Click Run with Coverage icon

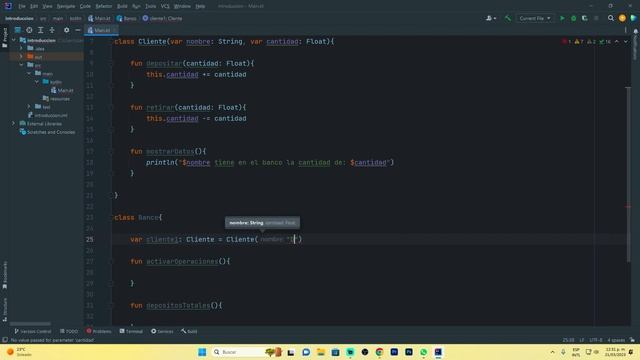click(584, 18)
